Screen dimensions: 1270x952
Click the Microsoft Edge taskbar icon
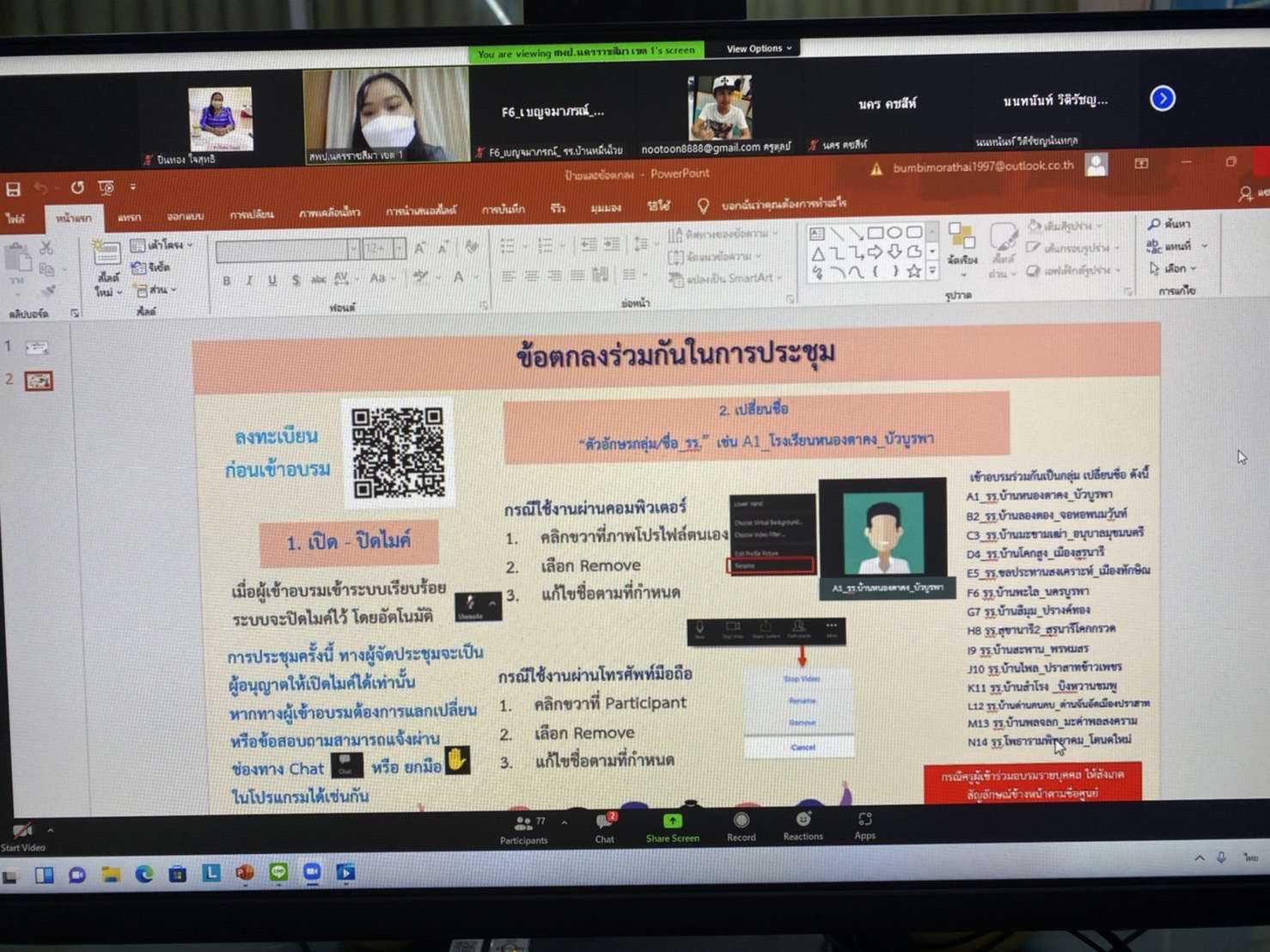(143, 875)
